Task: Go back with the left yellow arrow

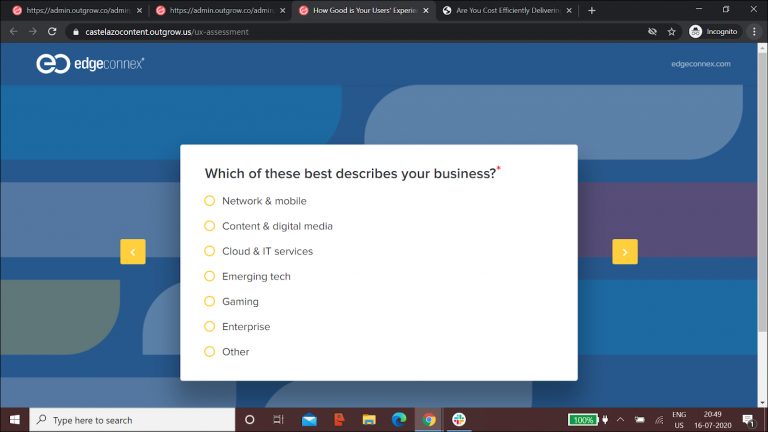Action: pyautogui.click(x=133, y=252)
